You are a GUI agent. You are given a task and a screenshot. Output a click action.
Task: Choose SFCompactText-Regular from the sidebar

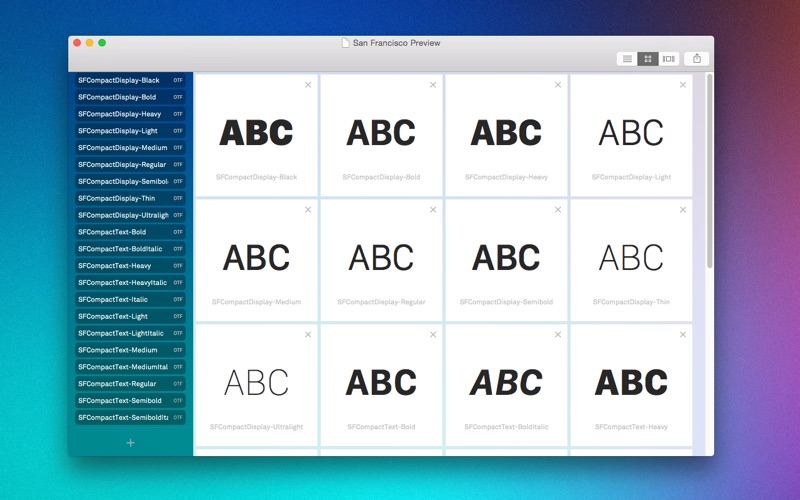click(130, 384)
